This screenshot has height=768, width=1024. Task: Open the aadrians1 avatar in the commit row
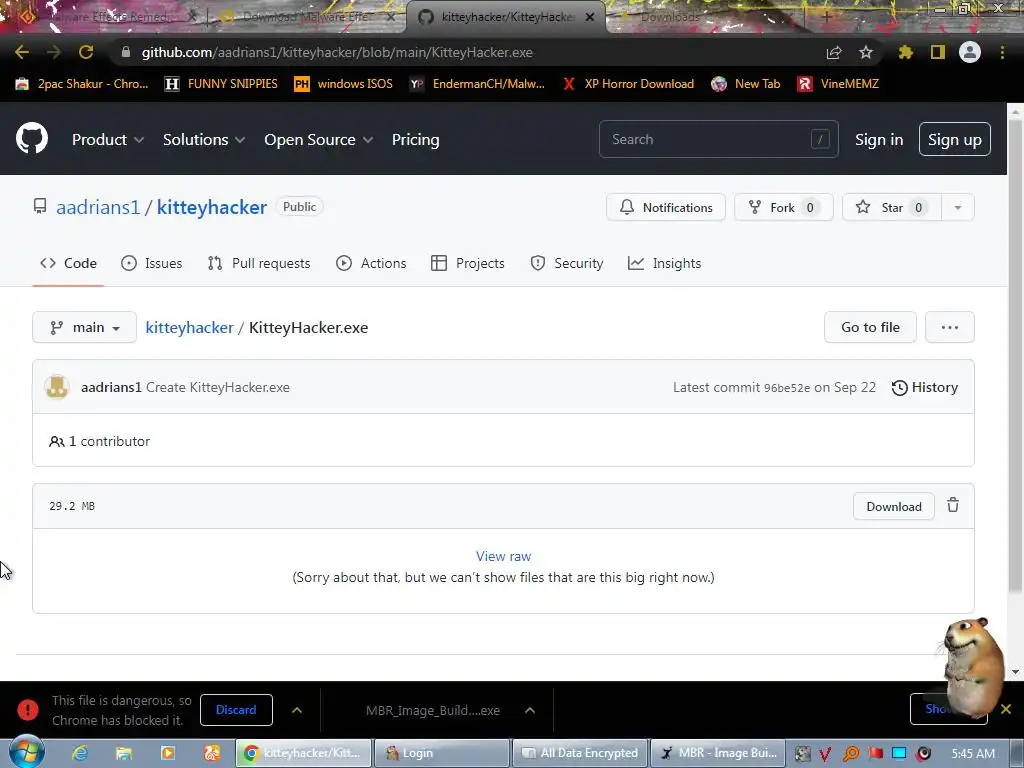(x=57, y=387)
